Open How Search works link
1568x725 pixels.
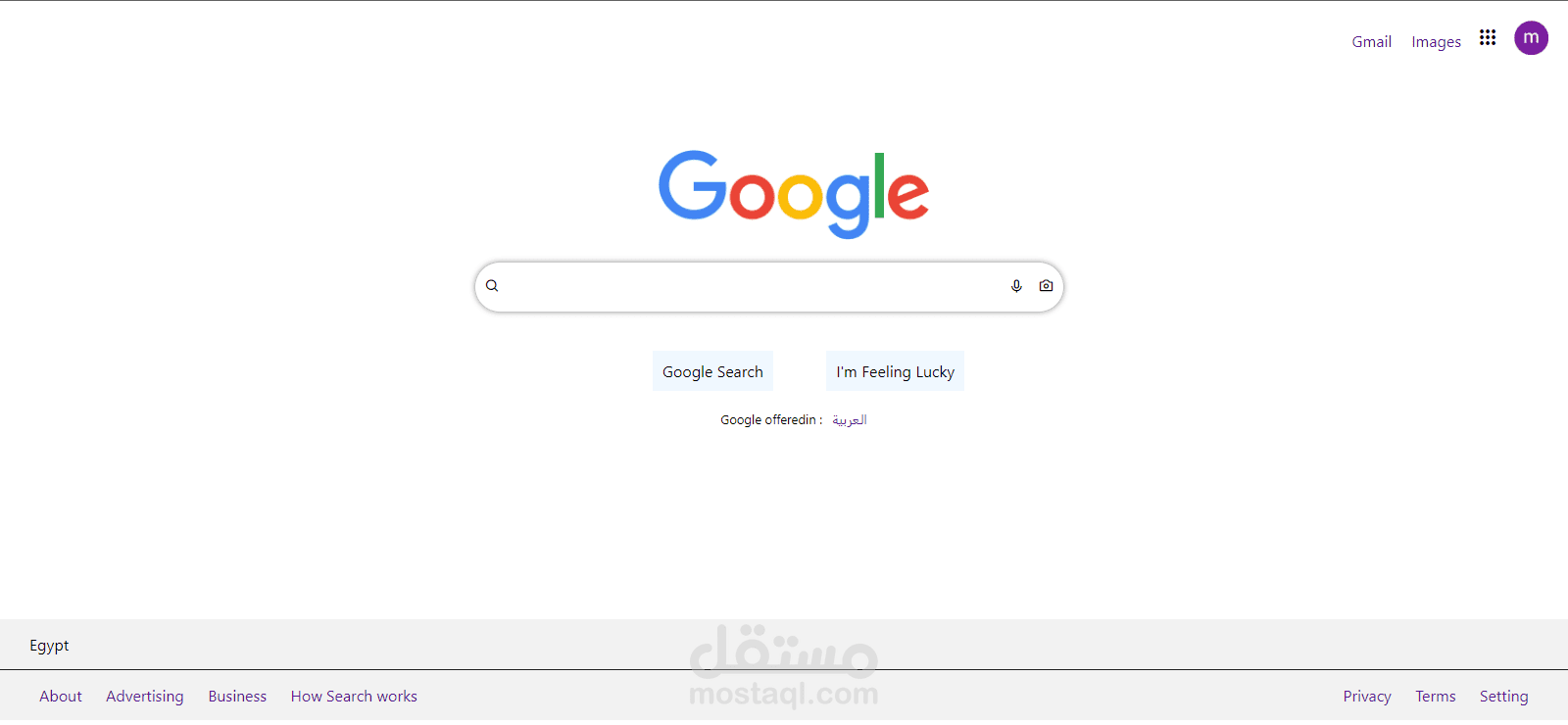pos(354,697)
